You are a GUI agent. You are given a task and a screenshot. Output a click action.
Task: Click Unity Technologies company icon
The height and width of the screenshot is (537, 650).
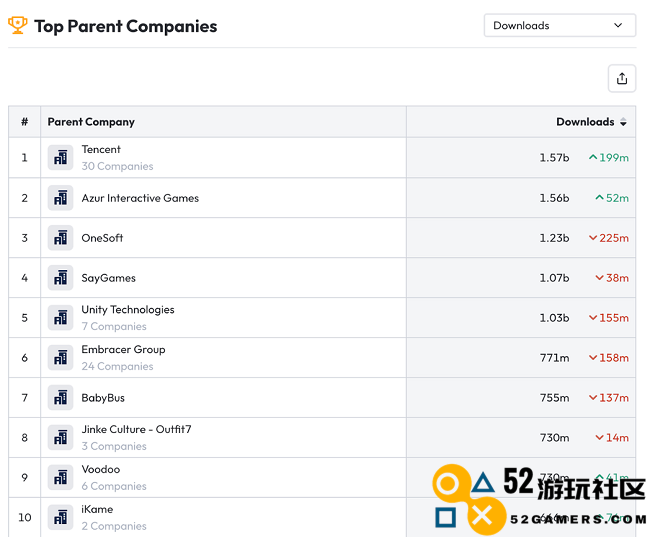pos(61,318)
